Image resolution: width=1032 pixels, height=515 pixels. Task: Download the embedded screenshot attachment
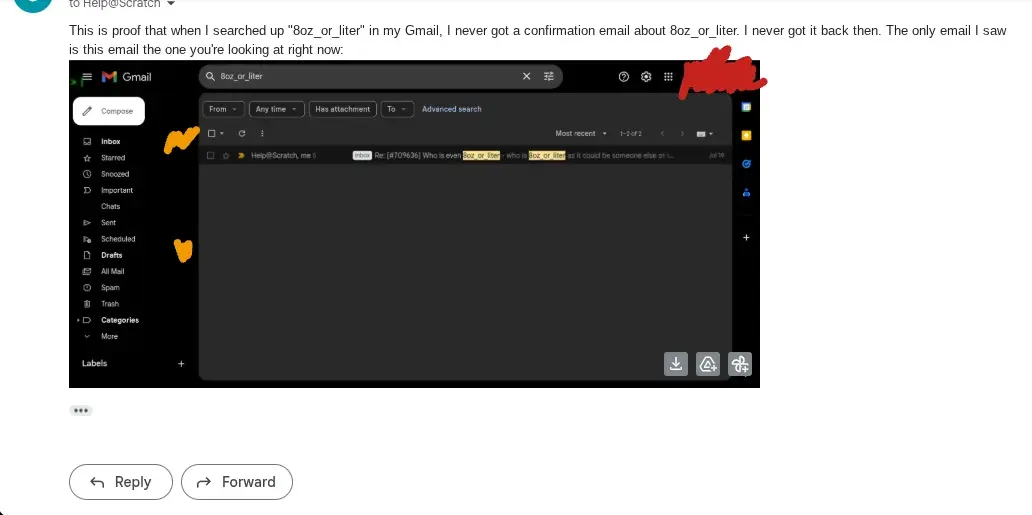coord(676,364)
